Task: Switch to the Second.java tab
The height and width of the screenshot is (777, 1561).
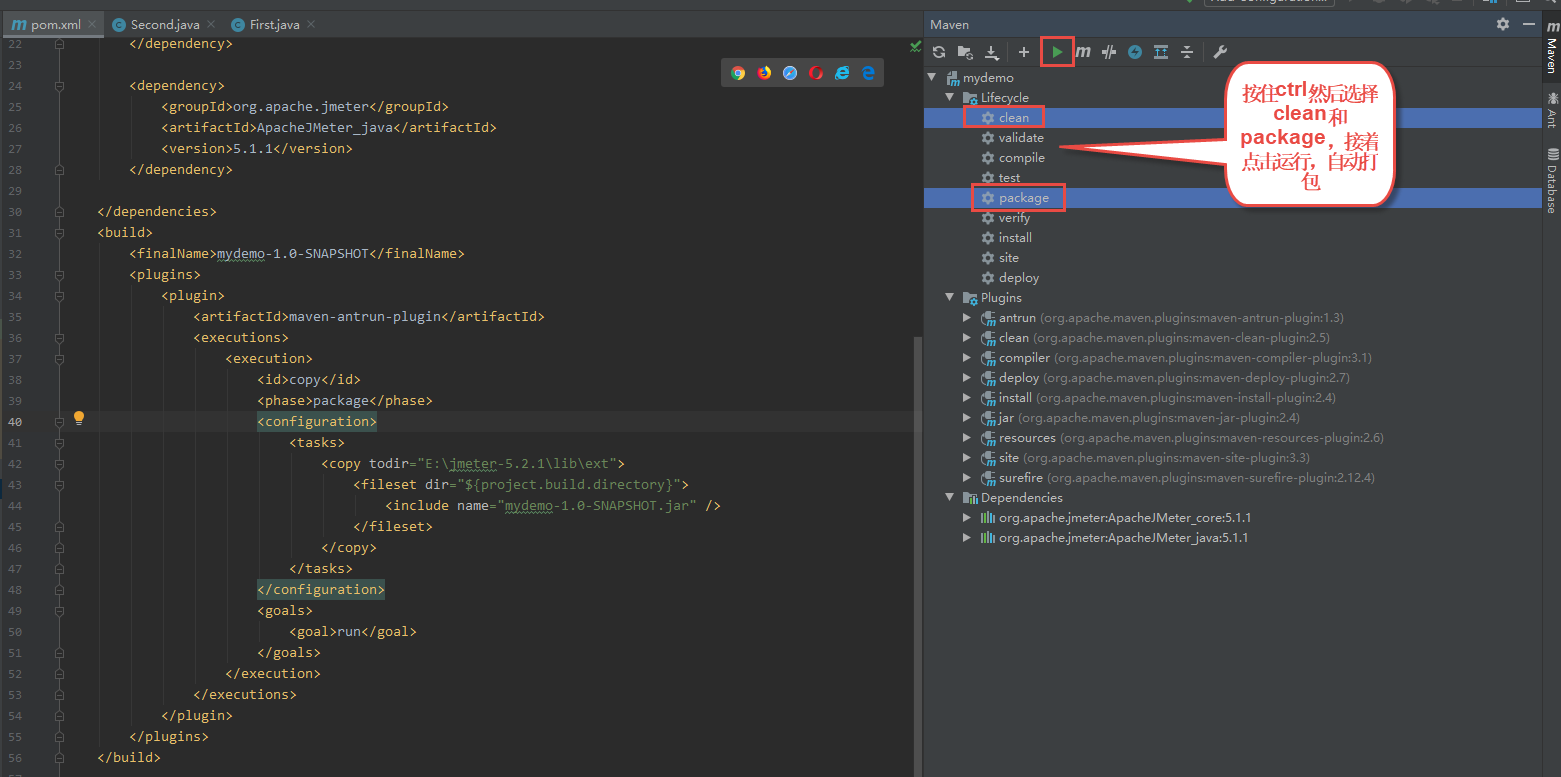Action: click(164, 24)
